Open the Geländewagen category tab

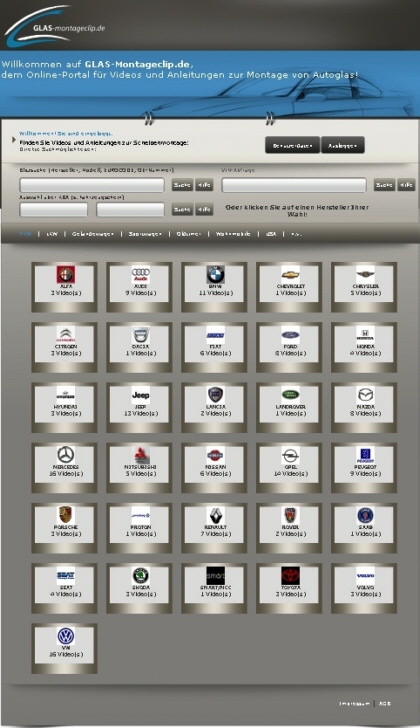(93, 234)
